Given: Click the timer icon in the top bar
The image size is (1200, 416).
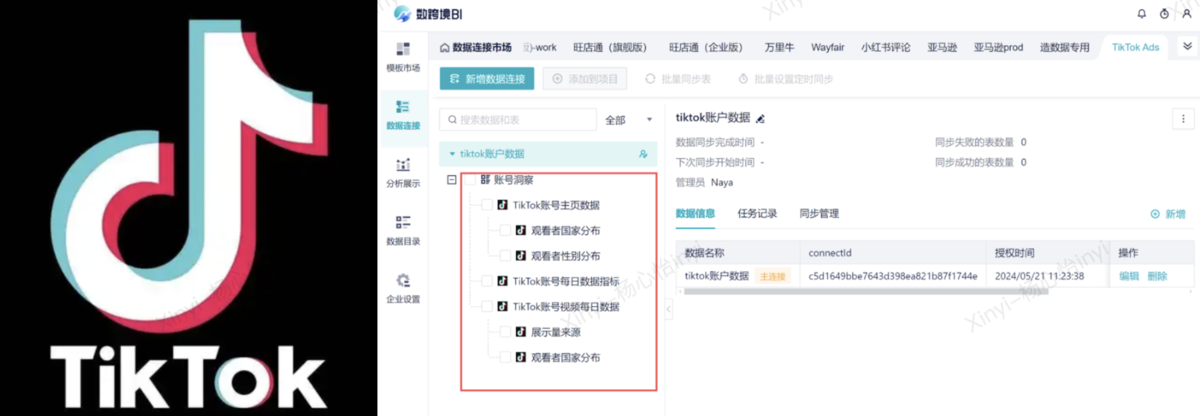Looking at the screenshot, I should 1164,14.
